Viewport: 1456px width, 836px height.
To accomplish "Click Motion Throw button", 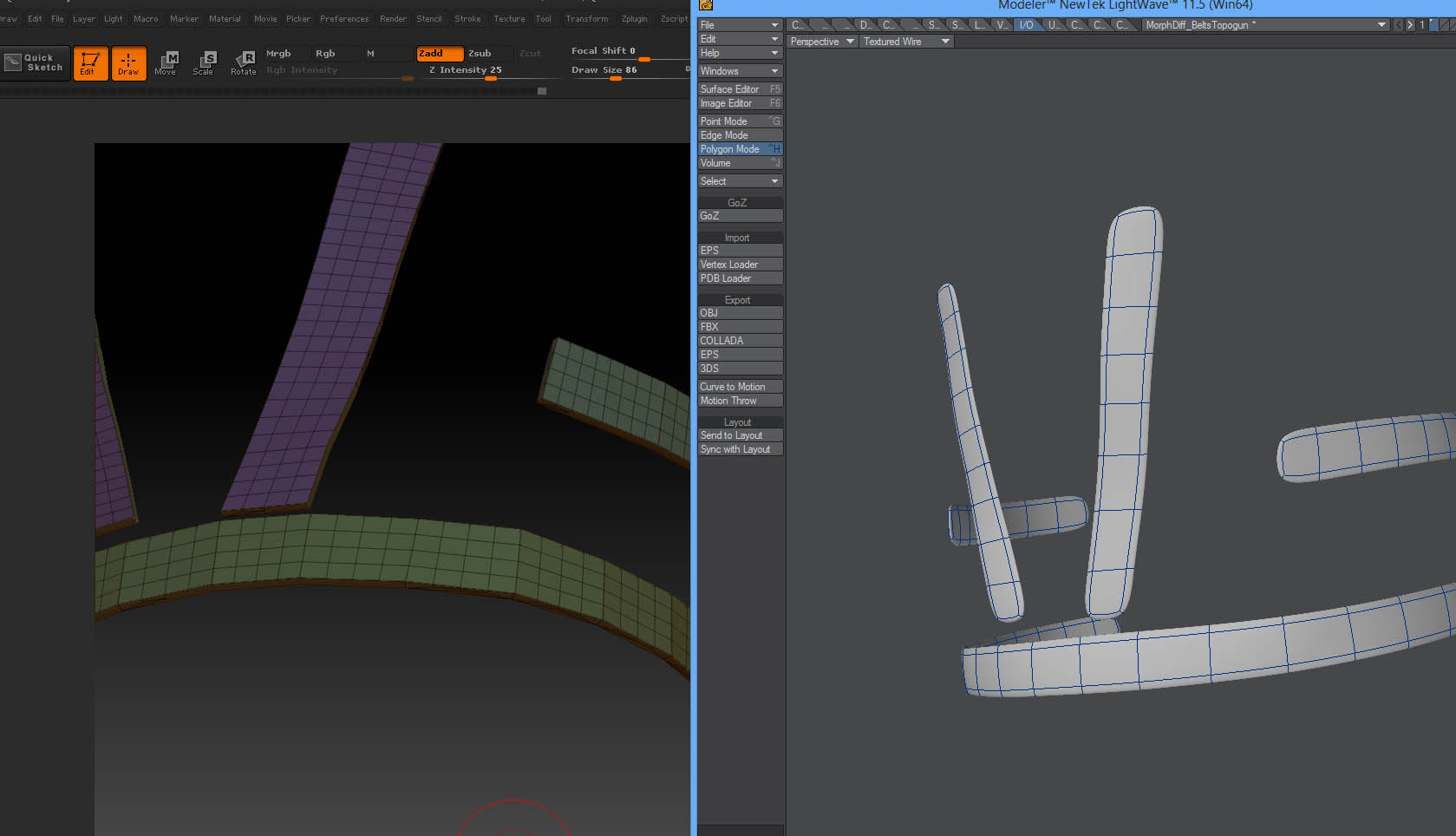I will [740, 401].
